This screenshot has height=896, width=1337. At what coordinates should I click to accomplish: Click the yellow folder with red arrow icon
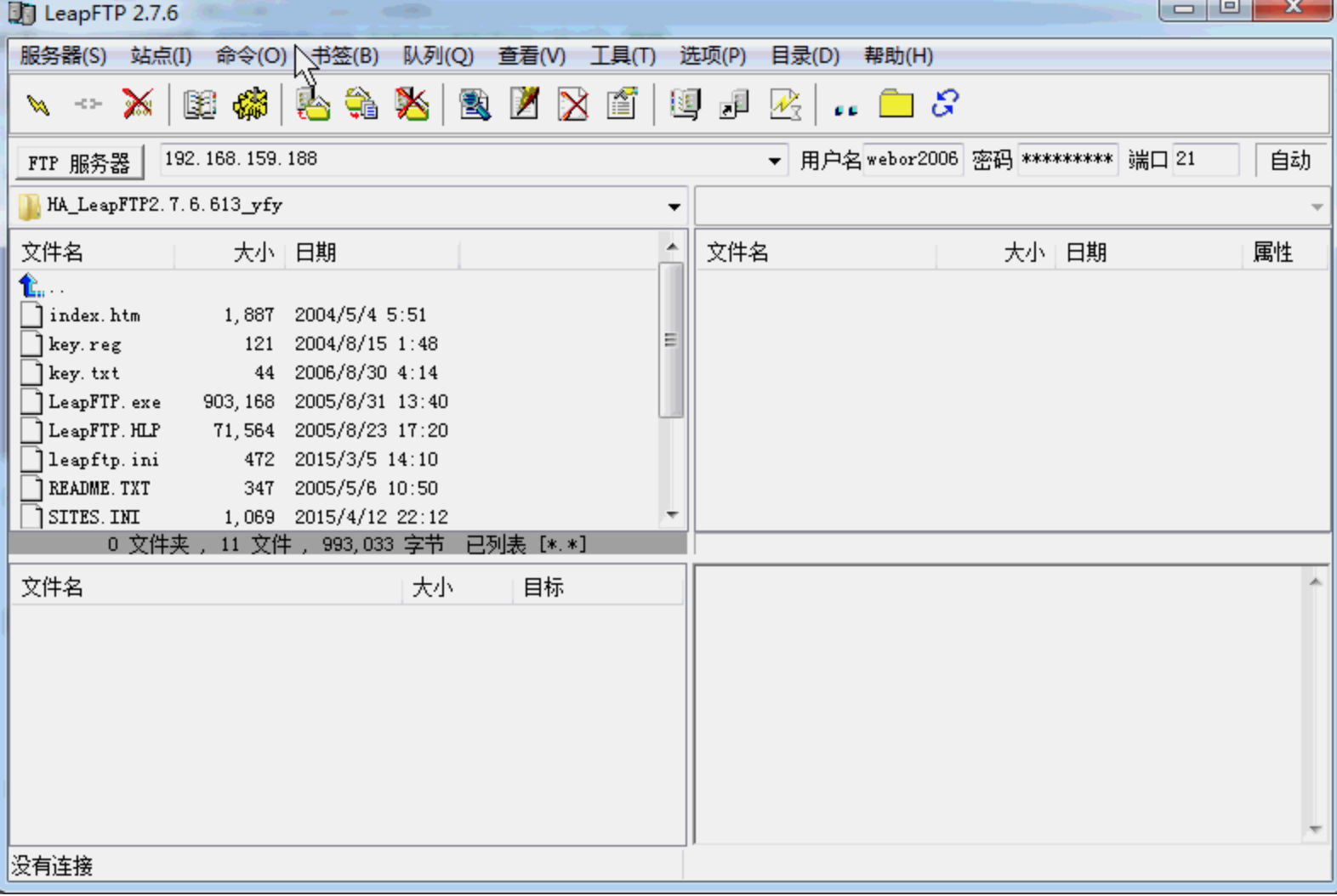click(361, 105)
